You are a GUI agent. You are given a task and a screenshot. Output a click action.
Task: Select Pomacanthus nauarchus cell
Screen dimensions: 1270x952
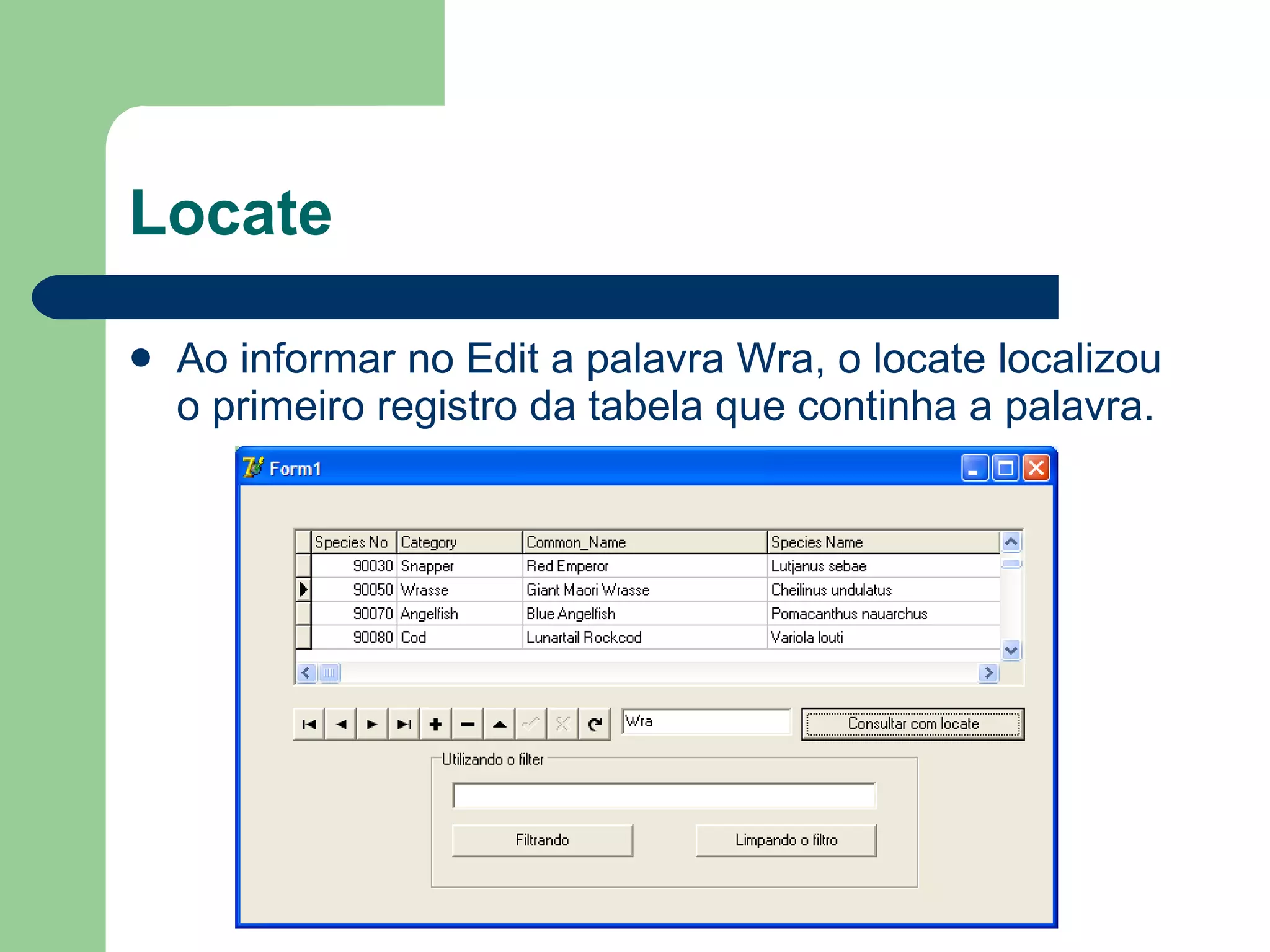[x=884, y=614]
